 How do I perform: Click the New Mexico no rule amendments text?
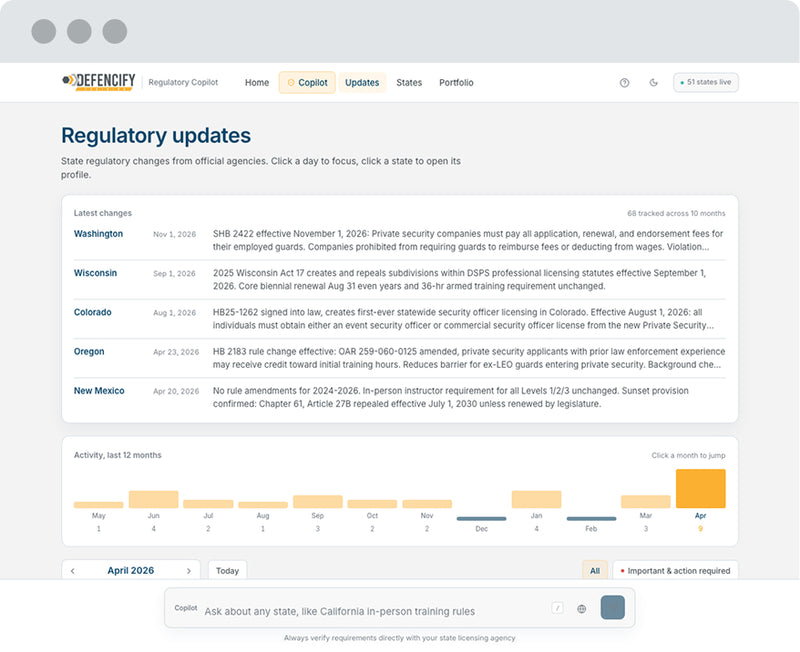pos(451,397)
